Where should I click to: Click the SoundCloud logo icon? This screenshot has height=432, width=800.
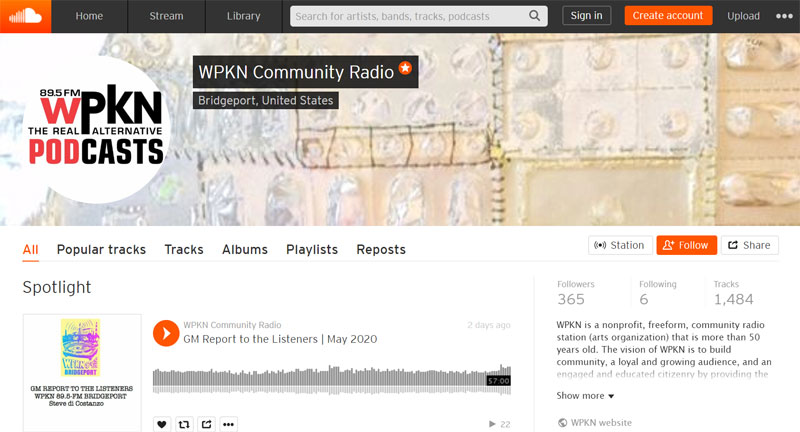click(x=26, y=16)
